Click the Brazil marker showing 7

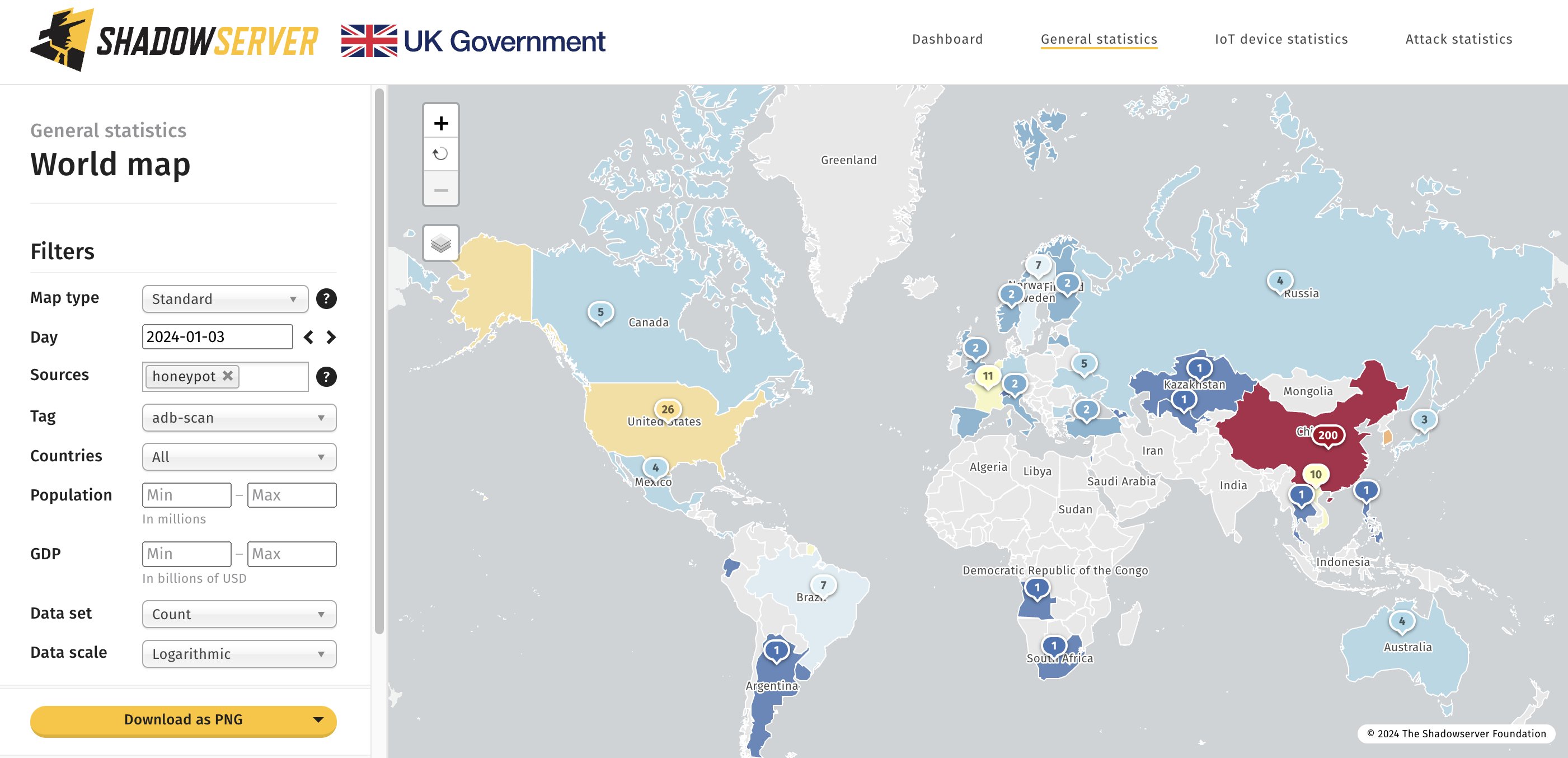(823, 586)
